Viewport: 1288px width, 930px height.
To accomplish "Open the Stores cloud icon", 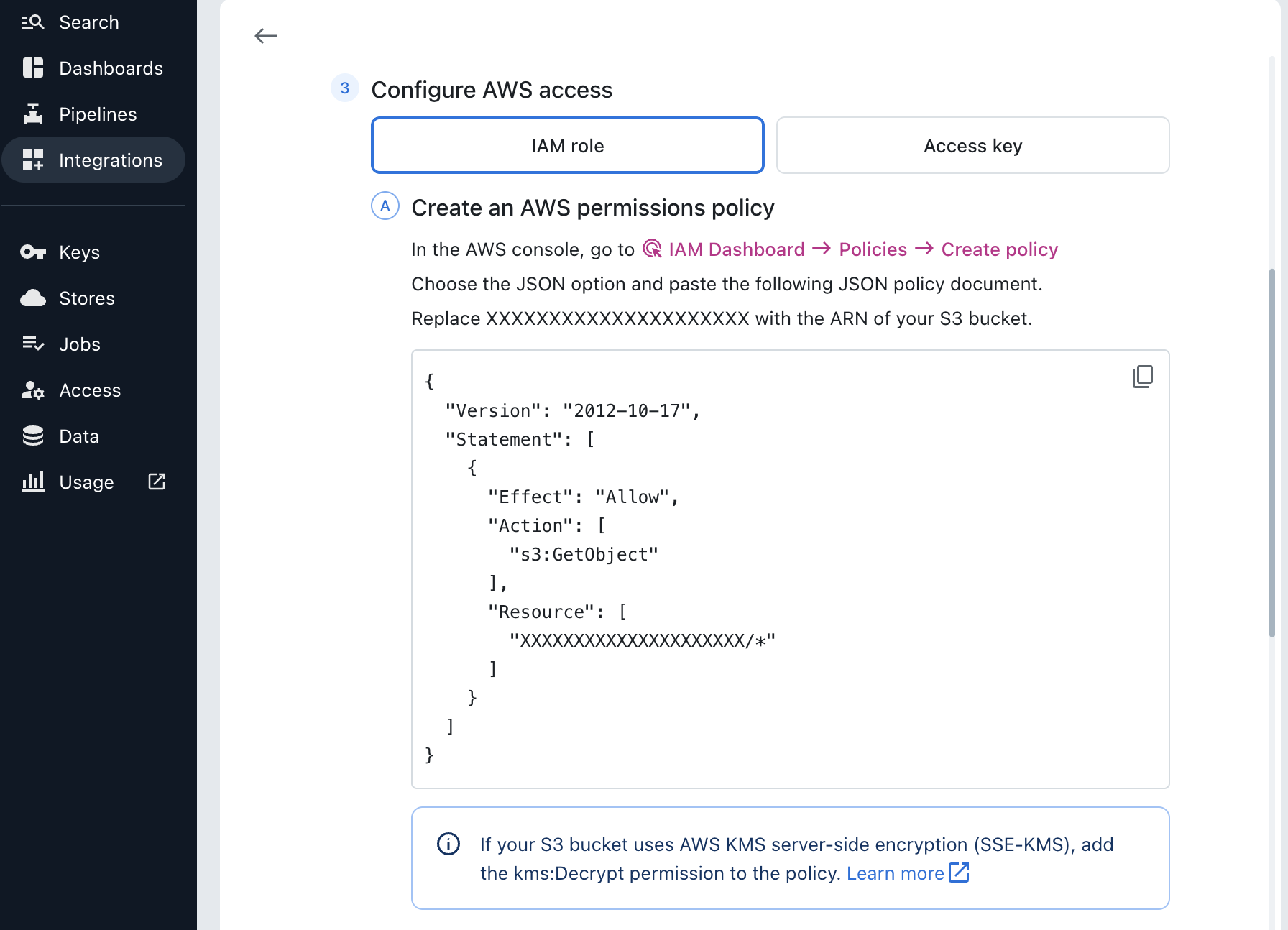I will tap(33, 298).
